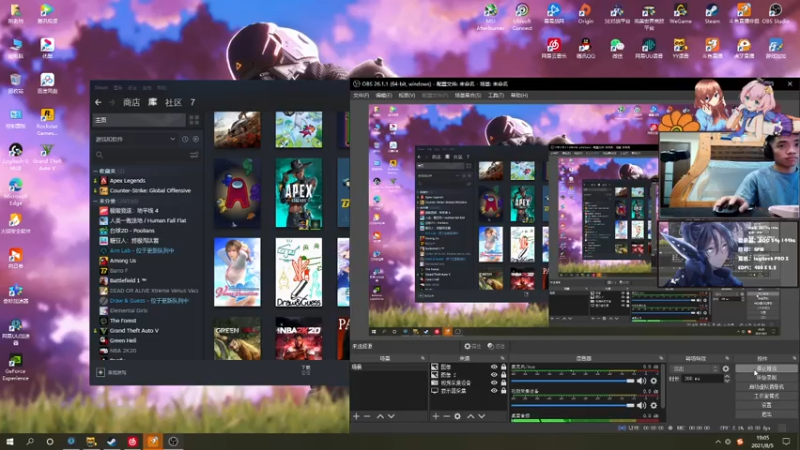Open source properties gear in Sources panel
This screenshot has width=800, height=450.
coord(458,416)
